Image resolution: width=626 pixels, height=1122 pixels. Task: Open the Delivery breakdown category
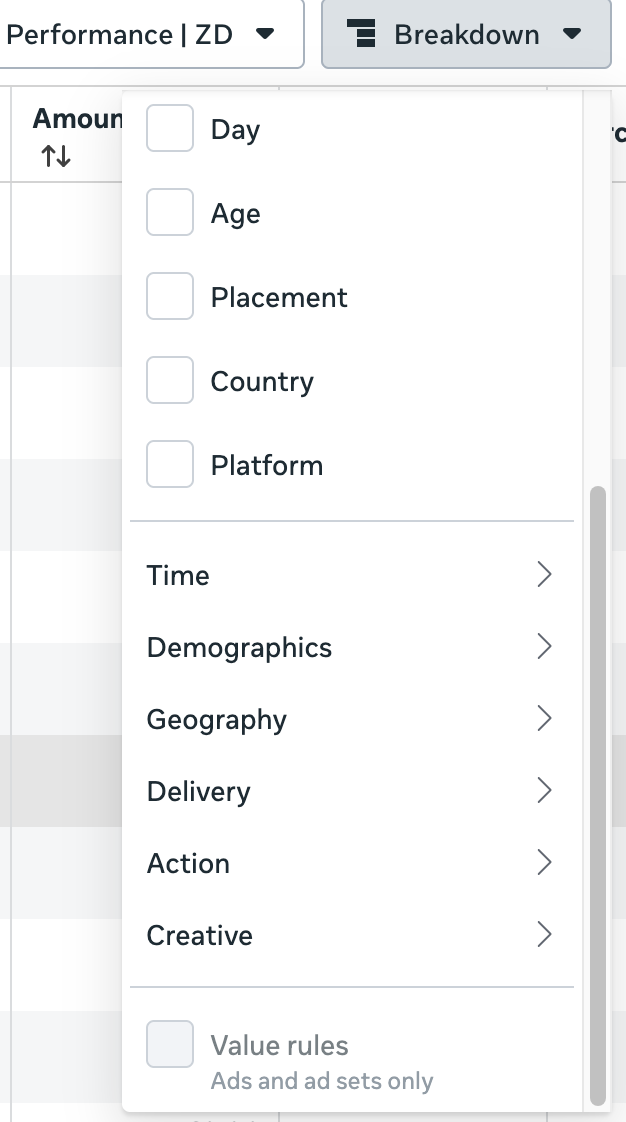coord(199,791)
